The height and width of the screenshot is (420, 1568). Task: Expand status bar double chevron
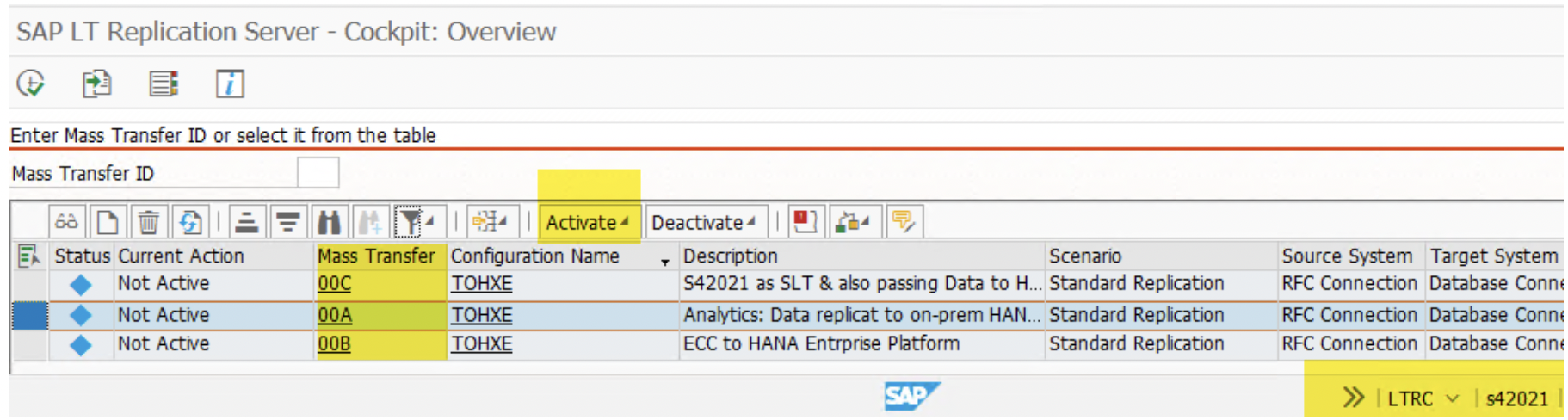pos(1354,398)
